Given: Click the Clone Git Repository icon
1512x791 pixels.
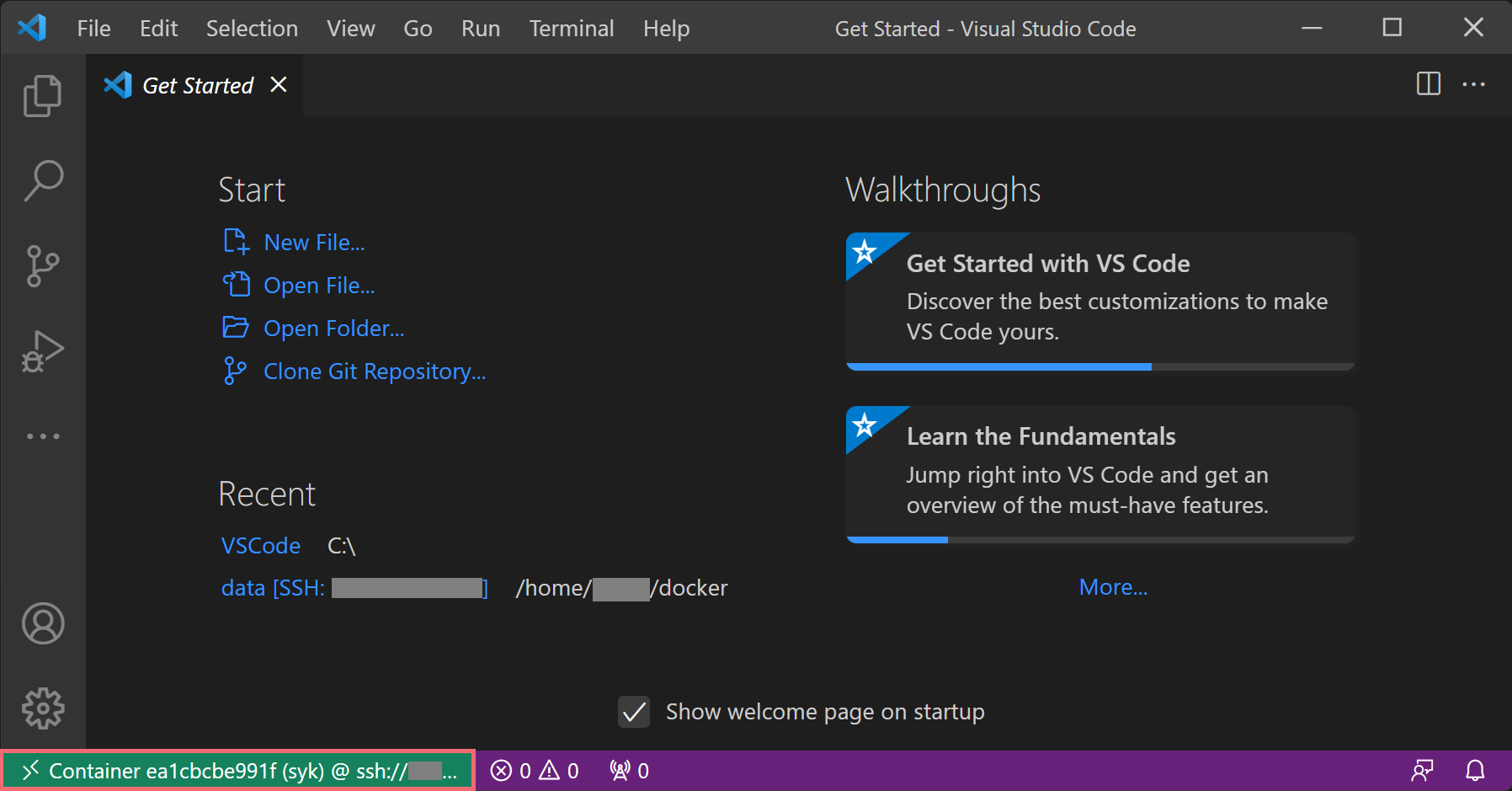Looking at the screenshot, I should point(235,371).
